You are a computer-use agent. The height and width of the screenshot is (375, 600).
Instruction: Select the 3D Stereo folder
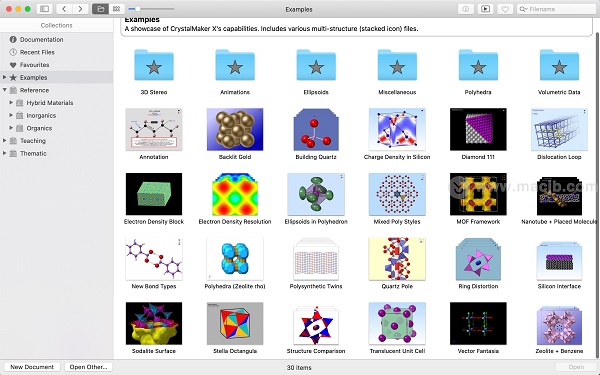[x=154, y=65]
